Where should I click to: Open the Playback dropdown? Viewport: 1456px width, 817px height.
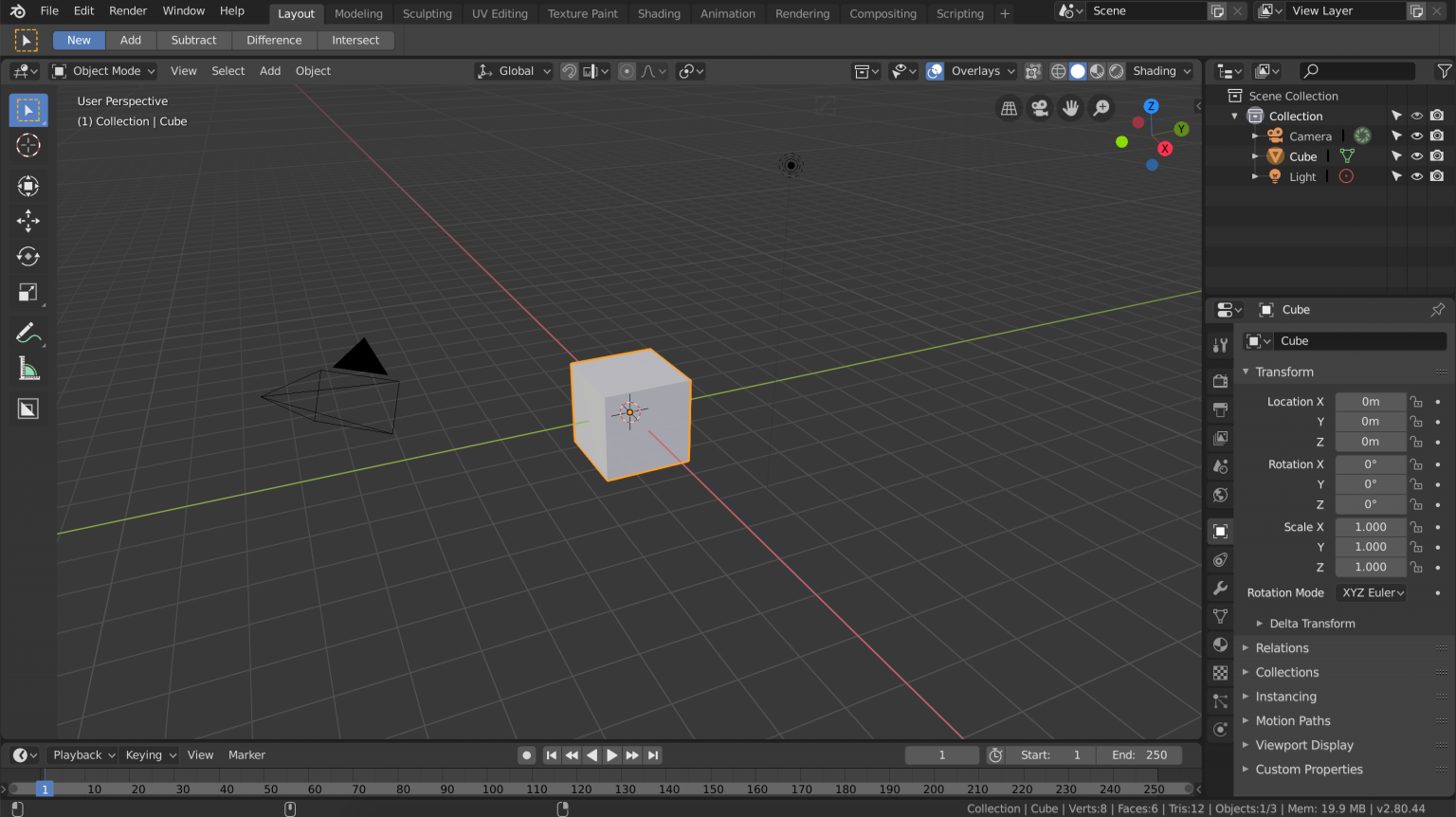coord(83,755)
